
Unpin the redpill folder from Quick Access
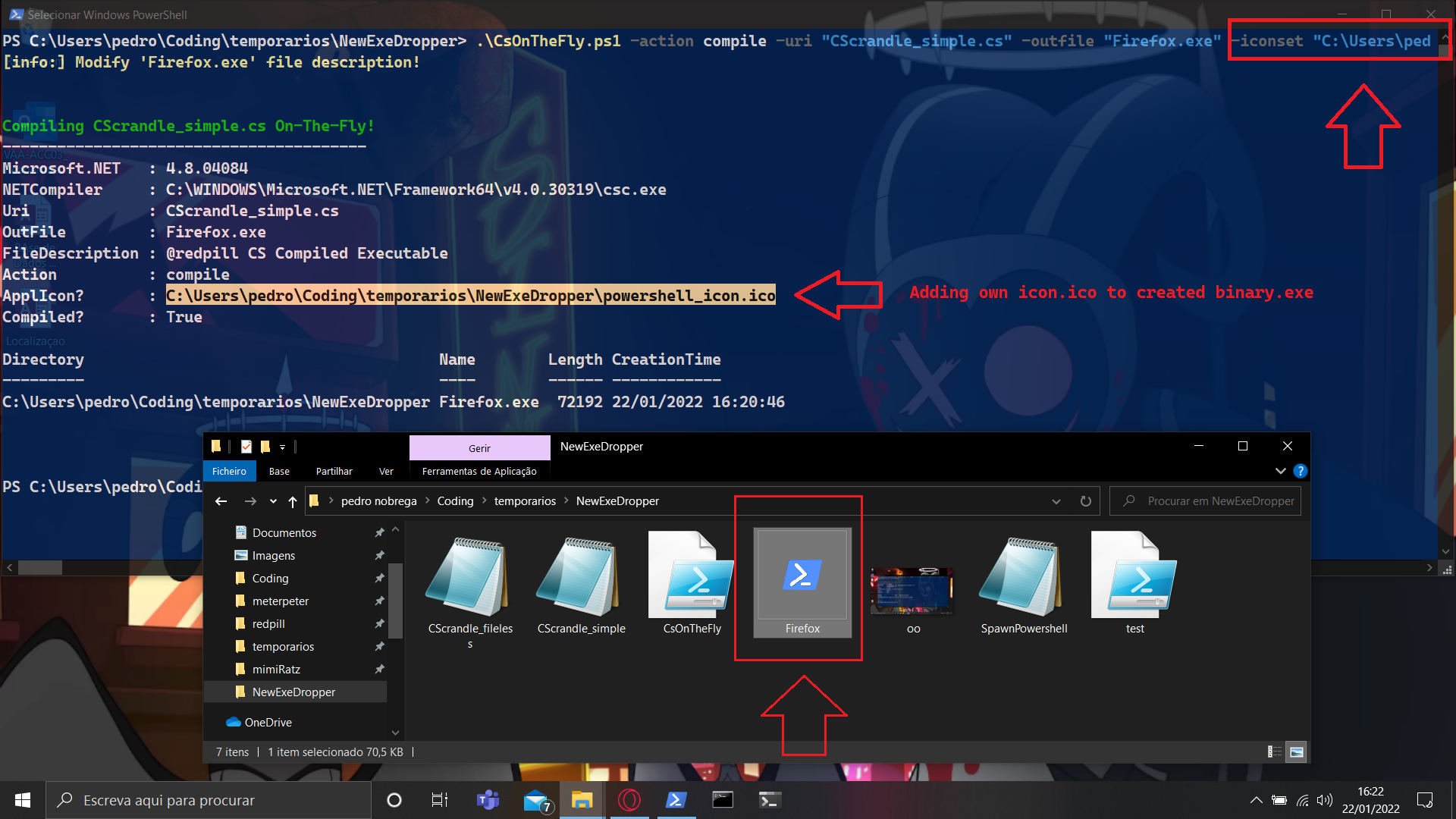click(x=379, y=623)
